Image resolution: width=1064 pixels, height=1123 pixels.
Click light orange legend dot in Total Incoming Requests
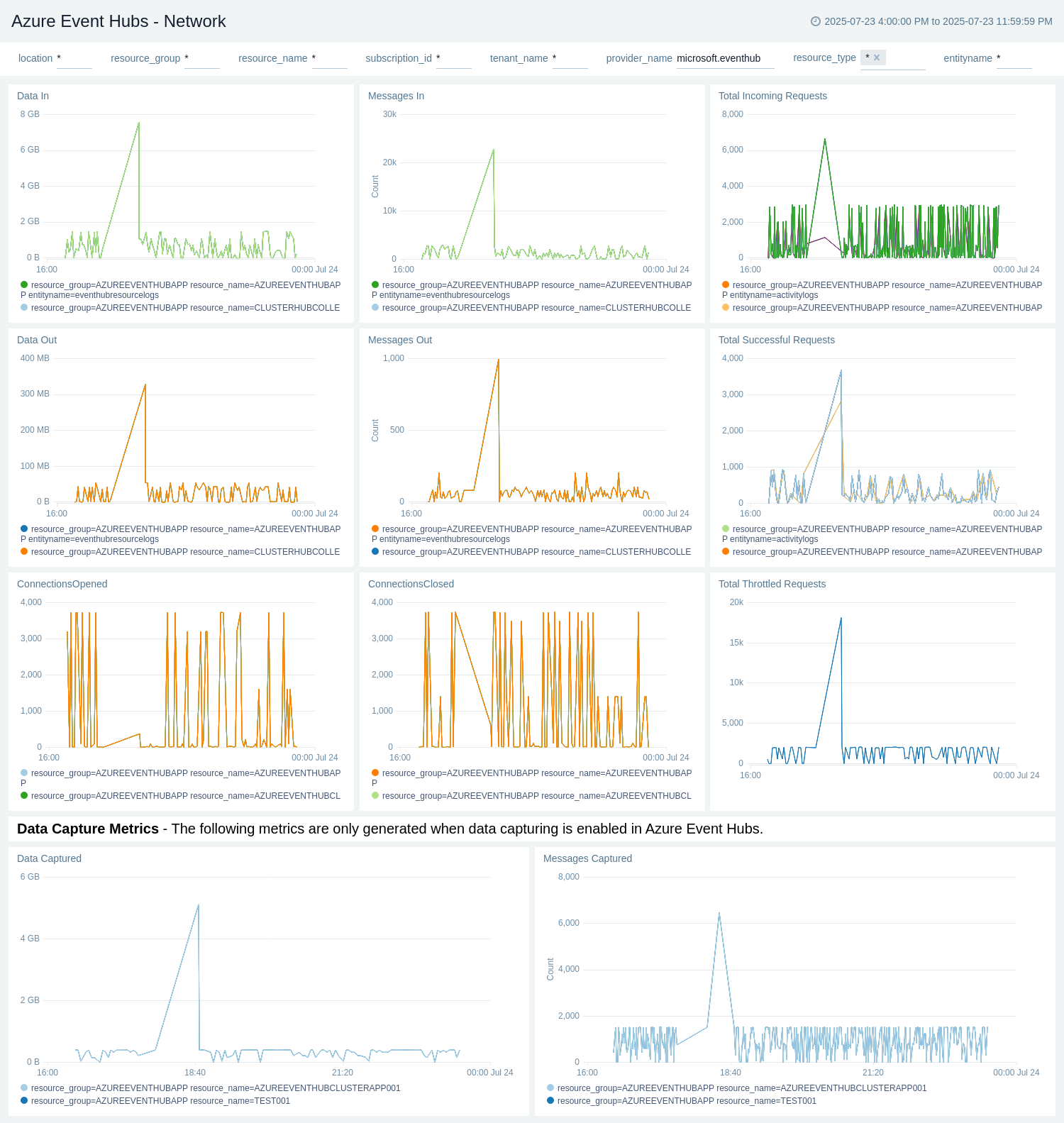click(726, 307)
